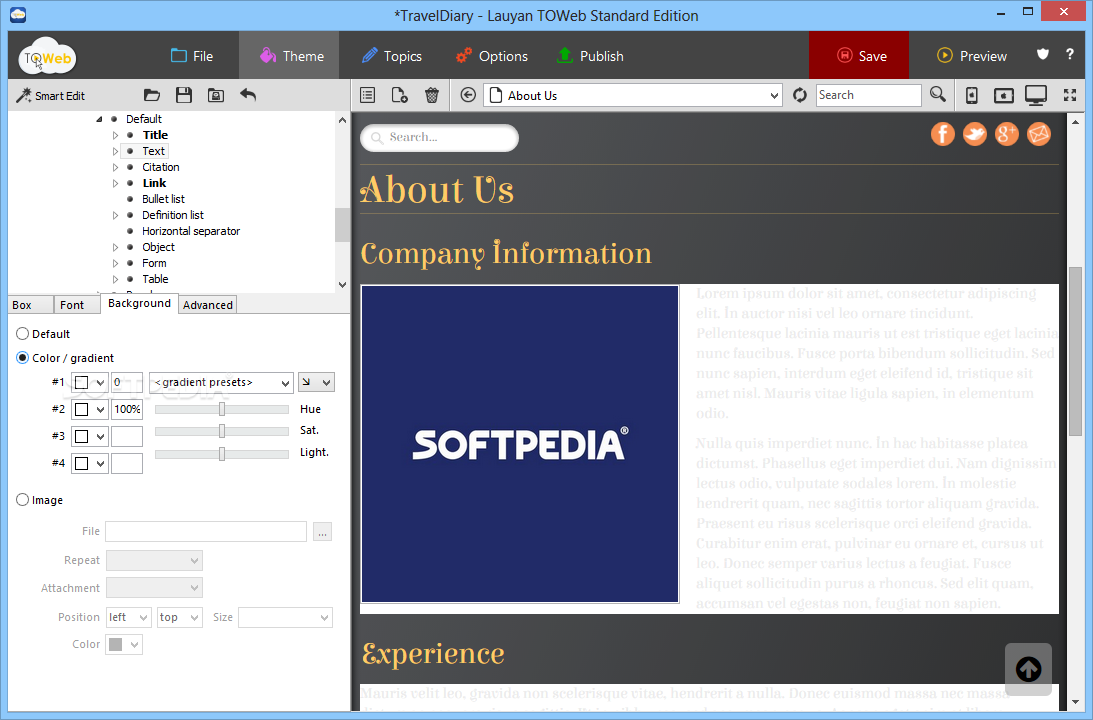Switch to desktop monitor preview mode
This screenshot has width=1093, height=720.
click(1036, 95)
